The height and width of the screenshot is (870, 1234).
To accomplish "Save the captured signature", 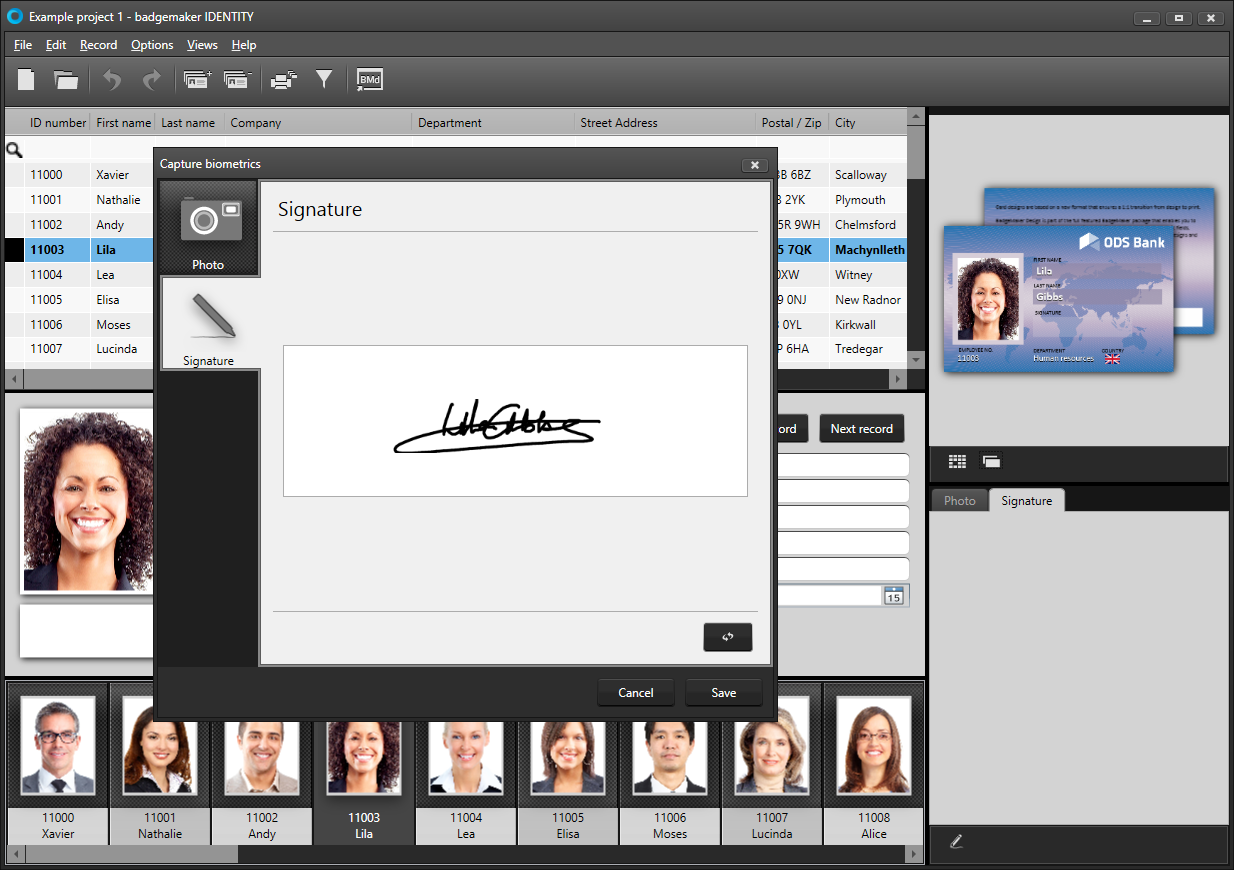I will pyautogui.click(x=723, y=693).
